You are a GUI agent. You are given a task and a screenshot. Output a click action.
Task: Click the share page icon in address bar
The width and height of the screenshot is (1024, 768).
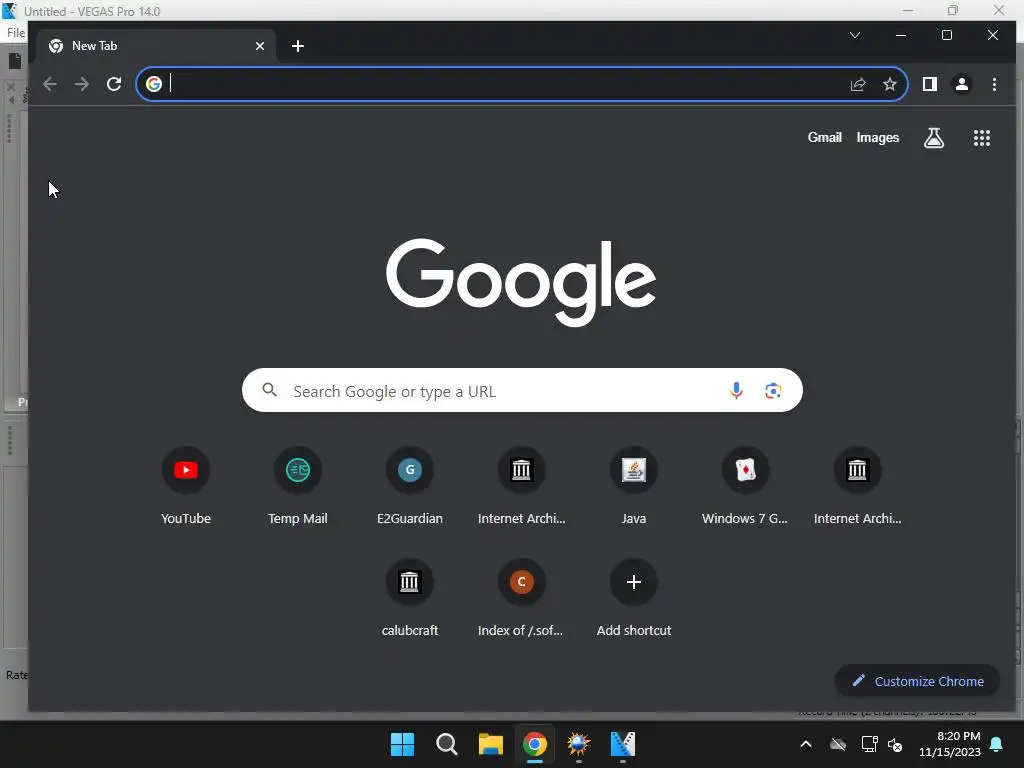[857, 84]
